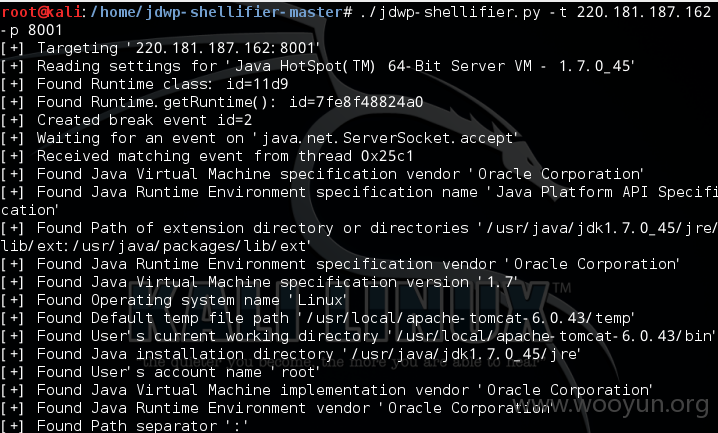Click the 'Reading settings for' line
The image size is (718, 433).
click(317, 66)
